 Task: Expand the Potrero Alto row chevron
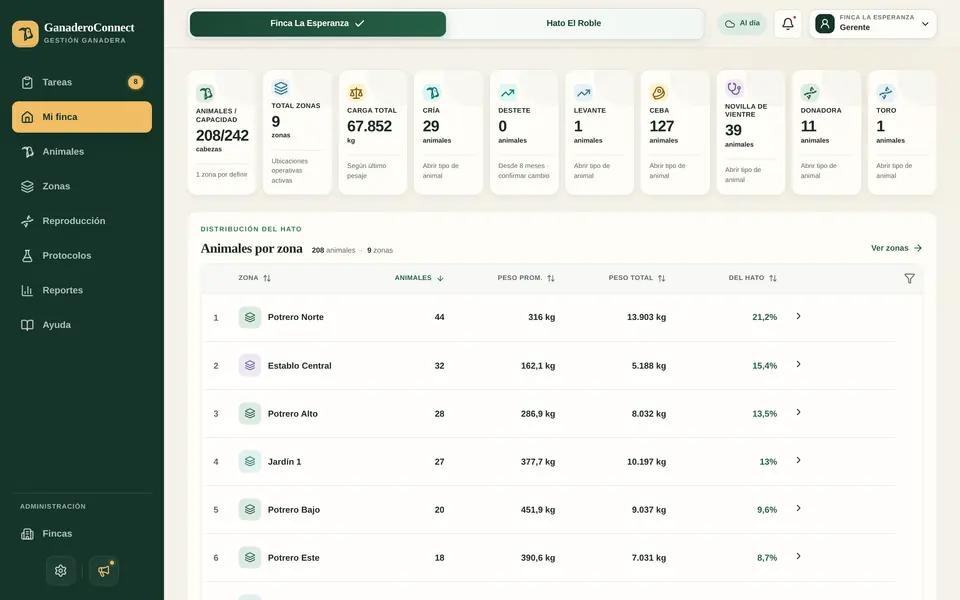pyautogui.click(x=798, y=412)
